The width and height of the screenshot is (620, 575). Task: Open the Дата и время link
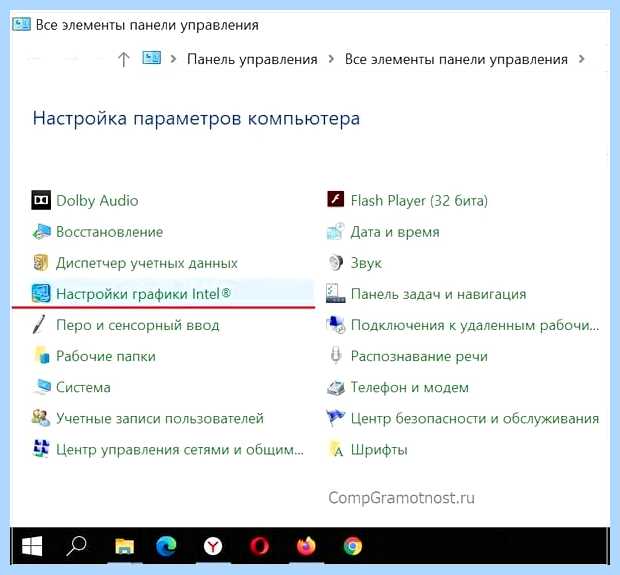(x=395, y=232)
